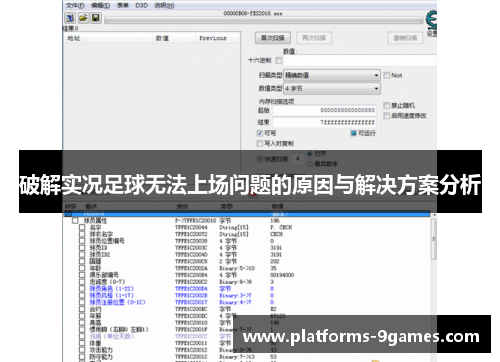Click the 数值 value input field

coord(360,60)
